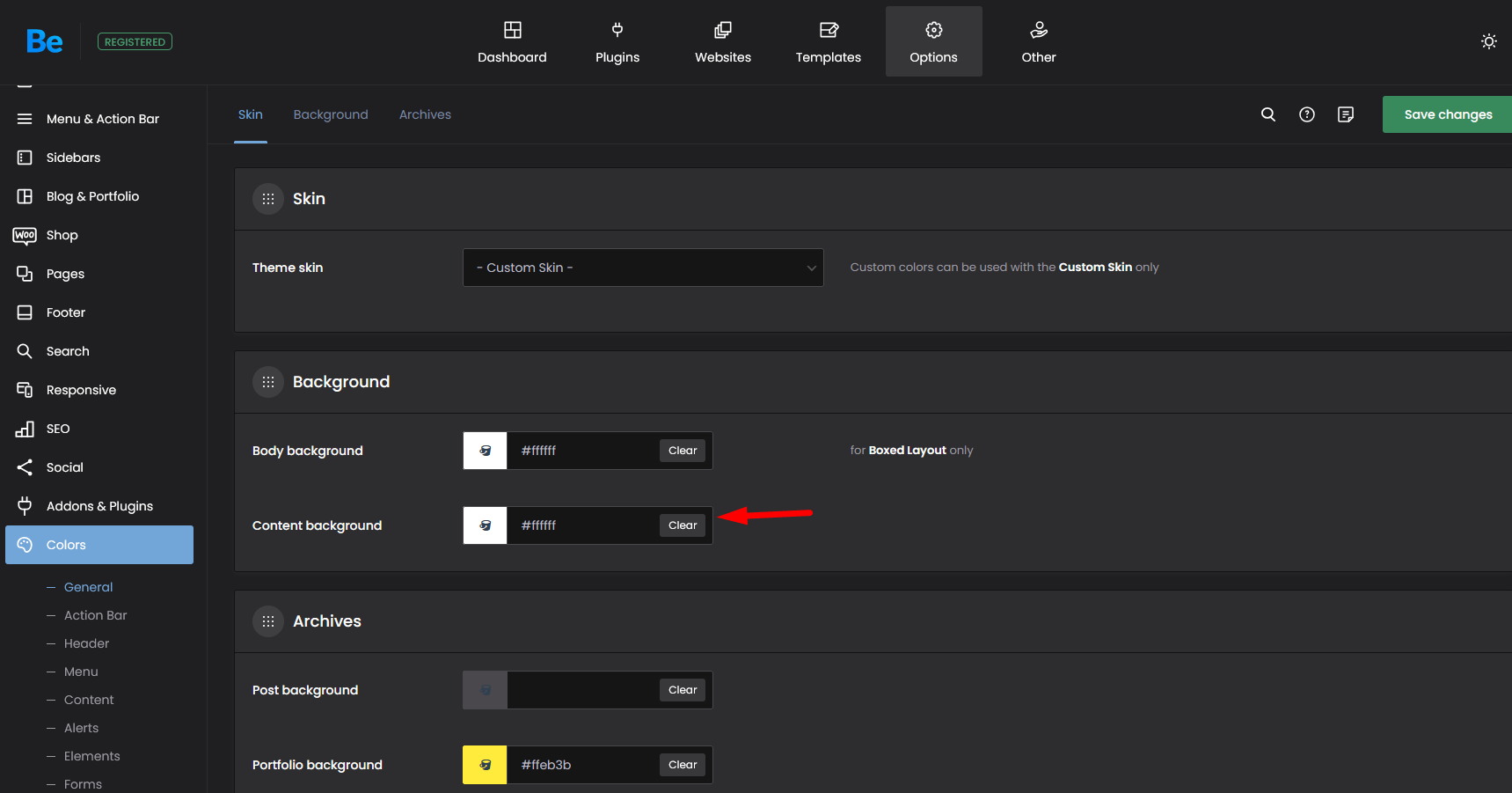Open Social settings
1512x793 pixels.
(99, 467)
